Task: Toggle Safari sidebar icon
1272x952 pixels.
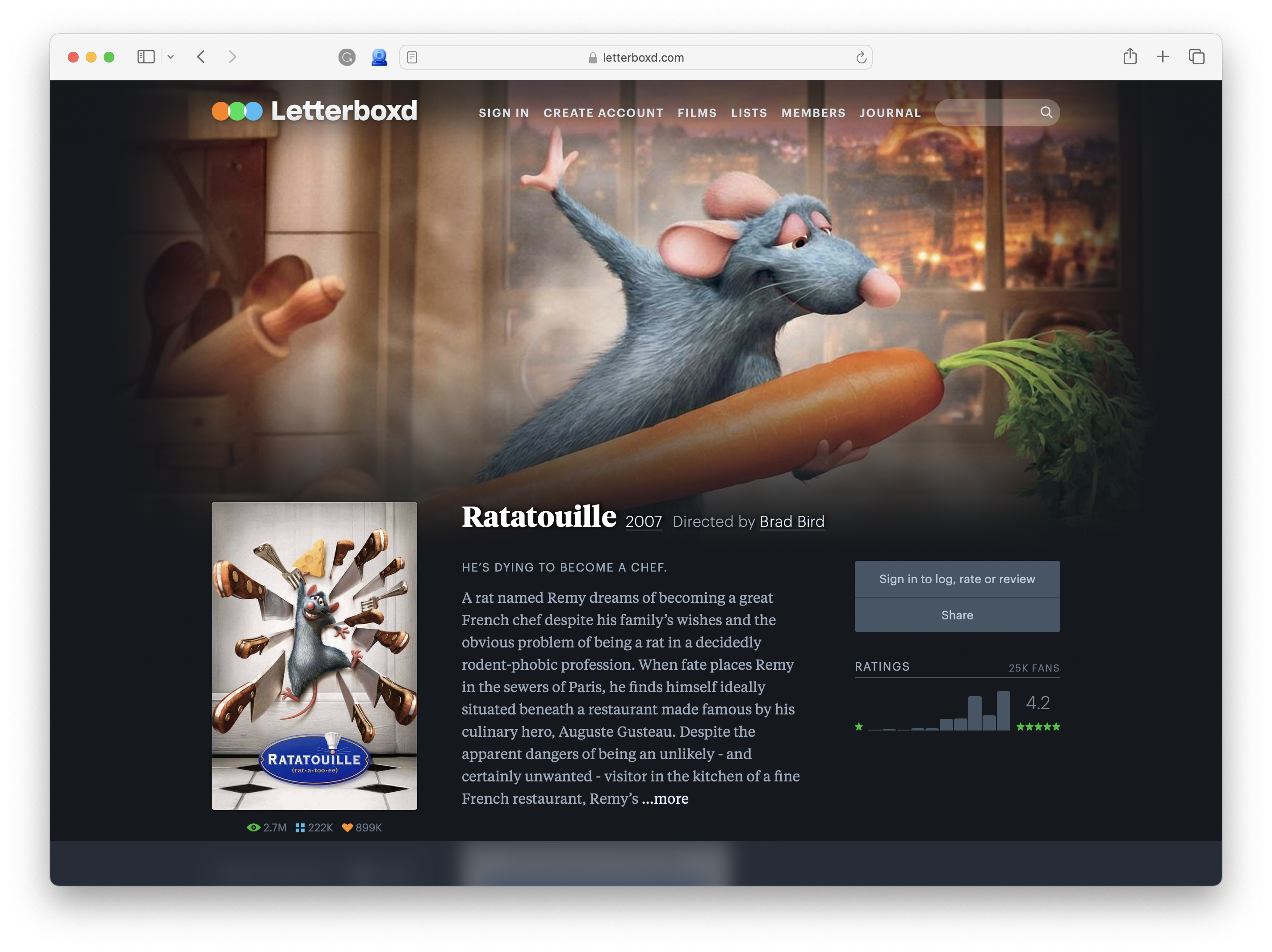Action: click(x=146, y=57)
